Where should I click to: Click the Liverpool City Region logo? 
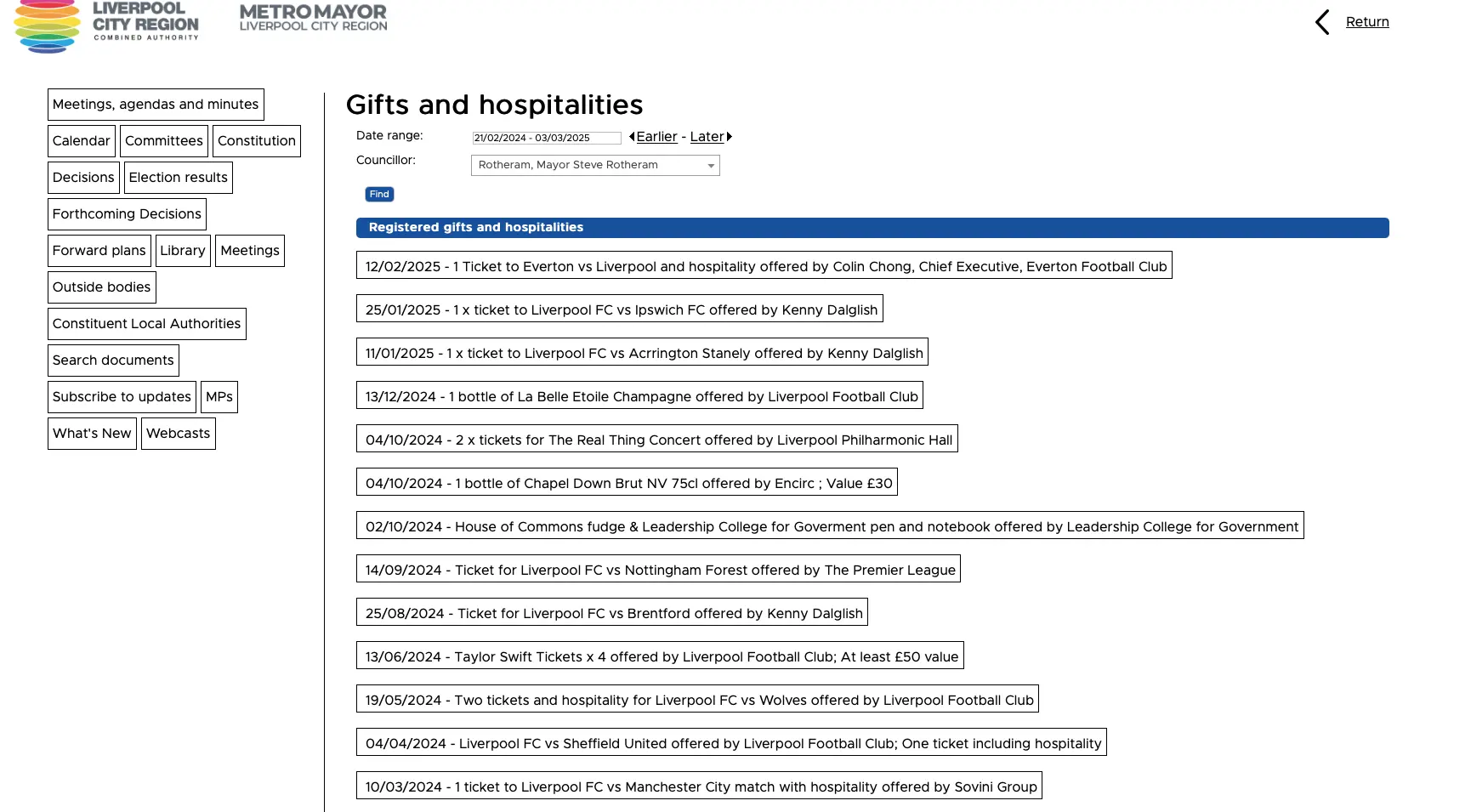[106, 26]
